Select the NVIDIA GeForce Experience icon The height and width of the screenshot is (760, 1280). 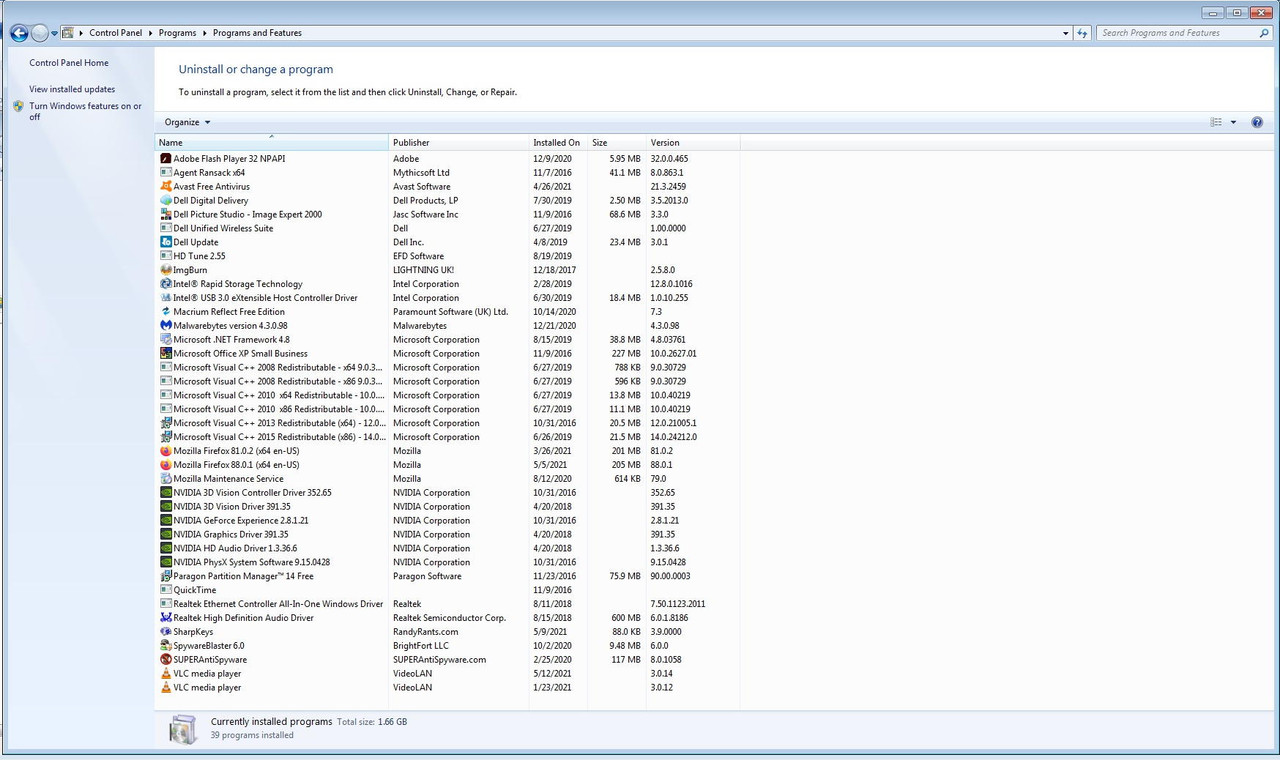(166, 520)
